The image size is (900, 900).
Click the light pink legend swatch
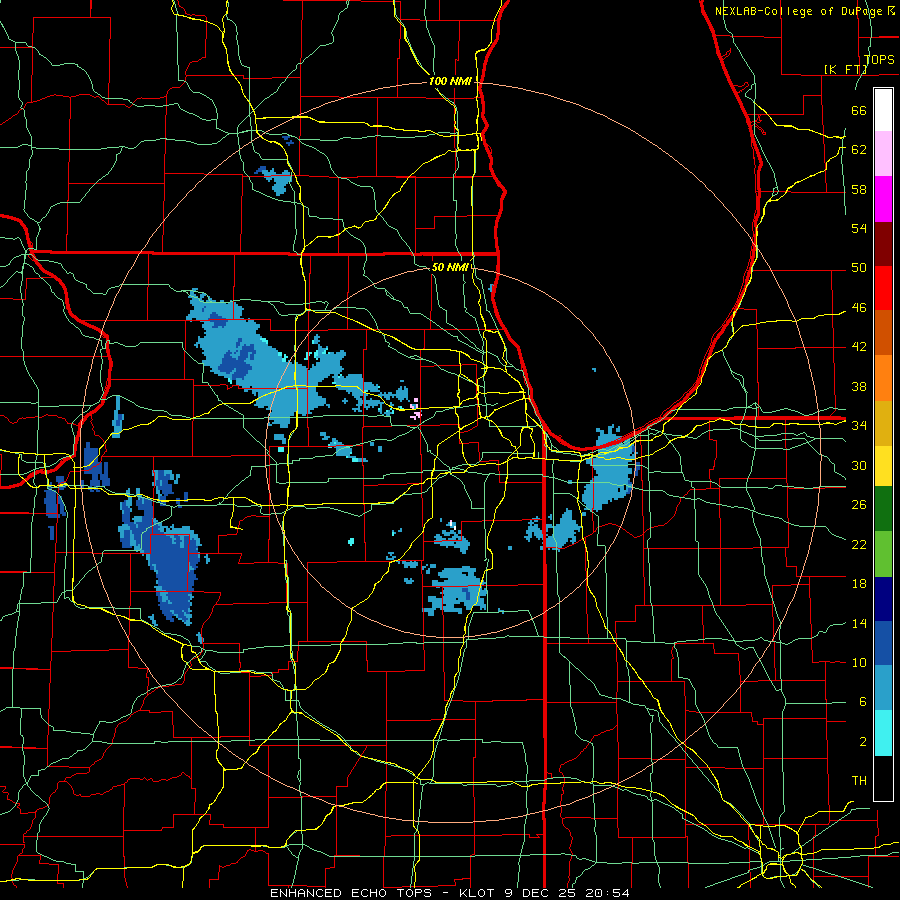883,154
